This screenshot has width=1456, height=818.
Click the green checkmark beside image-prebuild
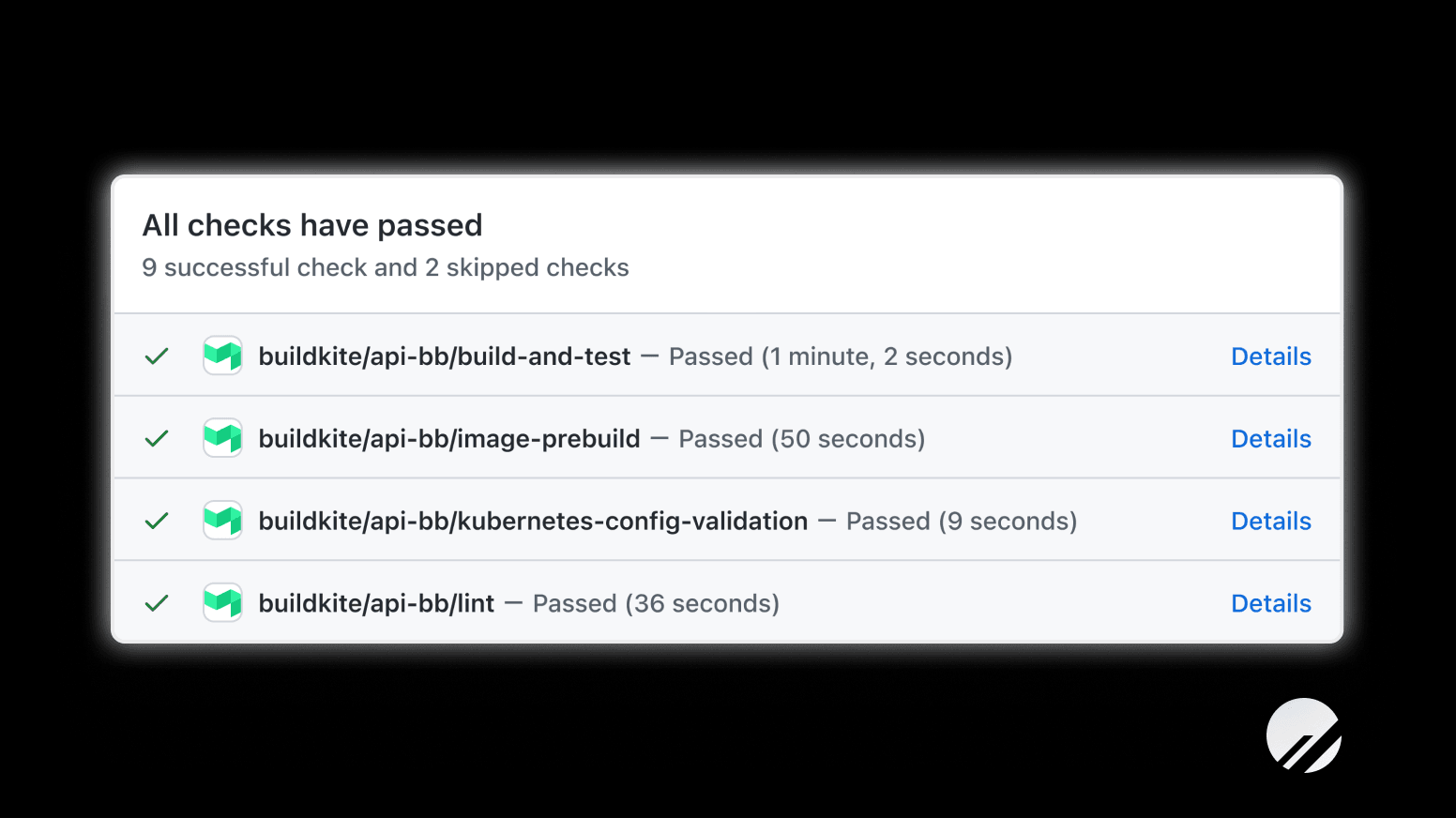[x=157, y=438]
